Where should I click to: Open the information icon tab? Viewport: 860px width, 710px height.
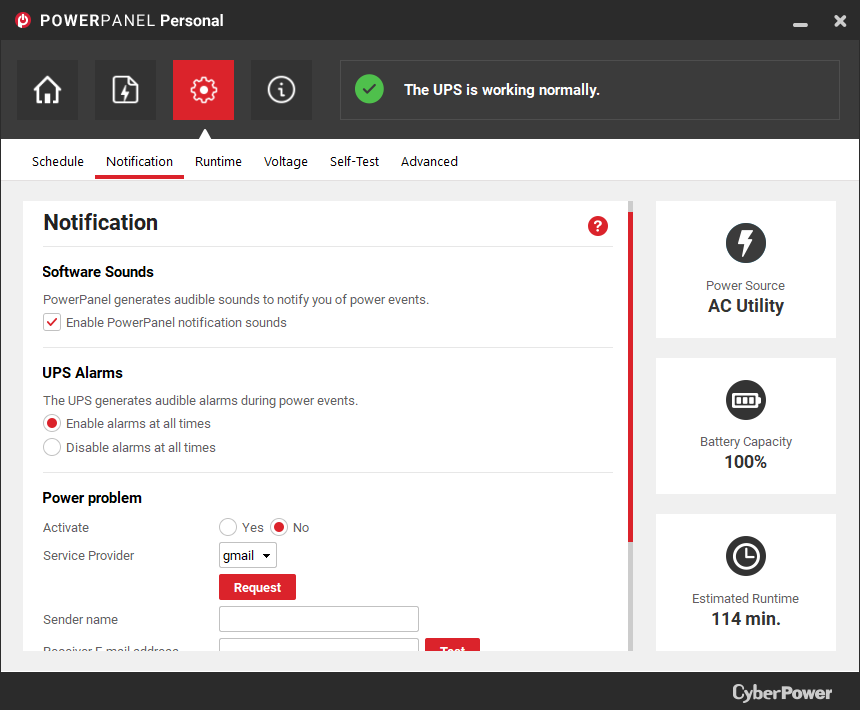tap(281, 90)
